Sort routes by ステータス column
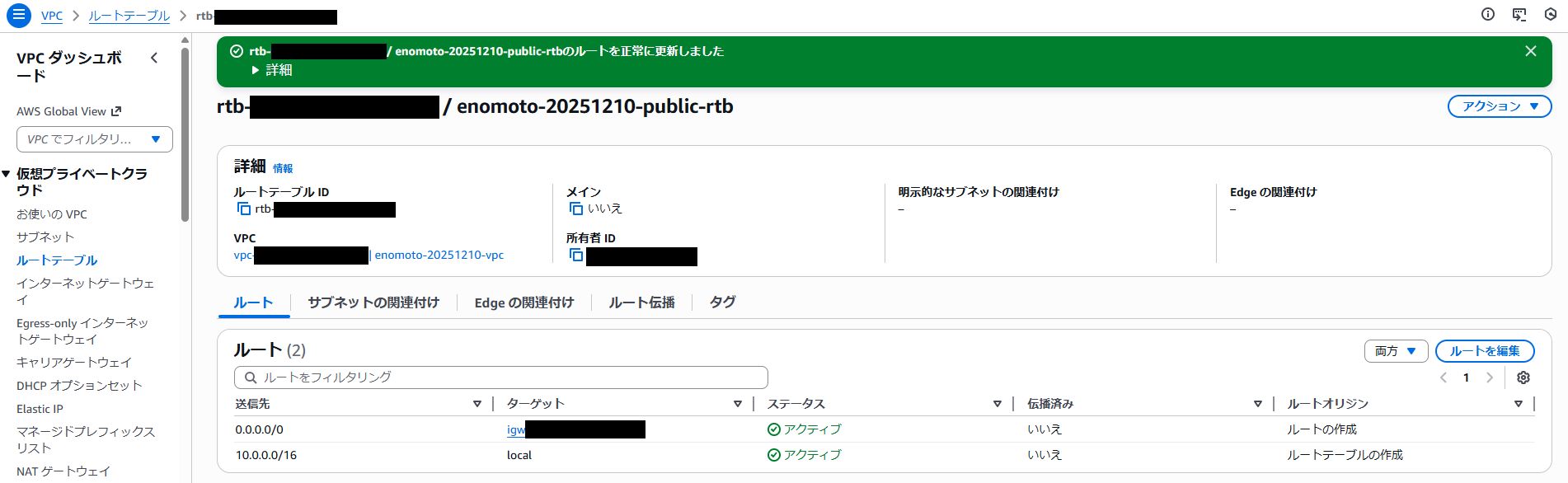This screenshot has width=1568, height=483. pos(998,404)
